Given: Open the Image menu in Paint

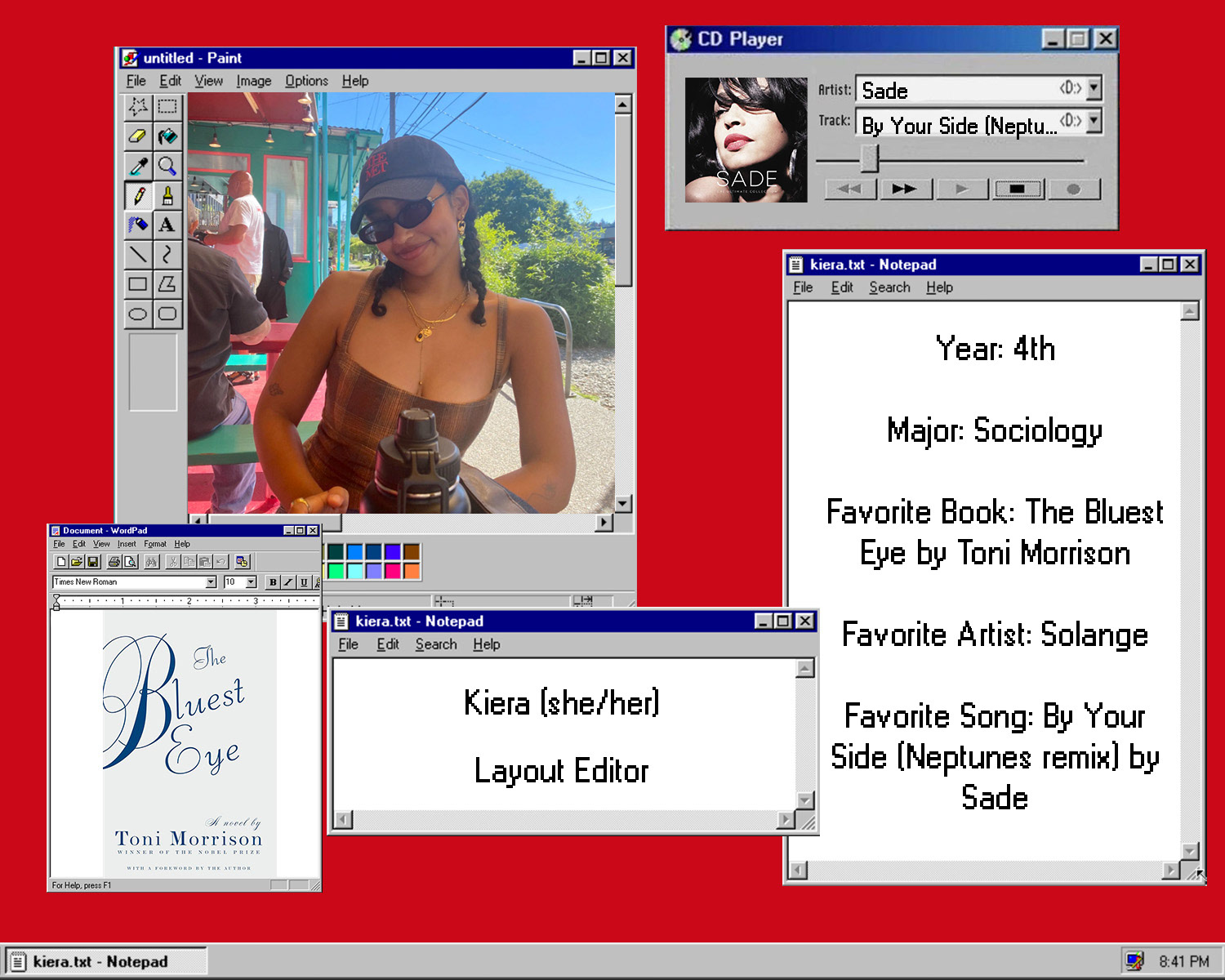Looking at the screenshot, I should tap(254, 81).
